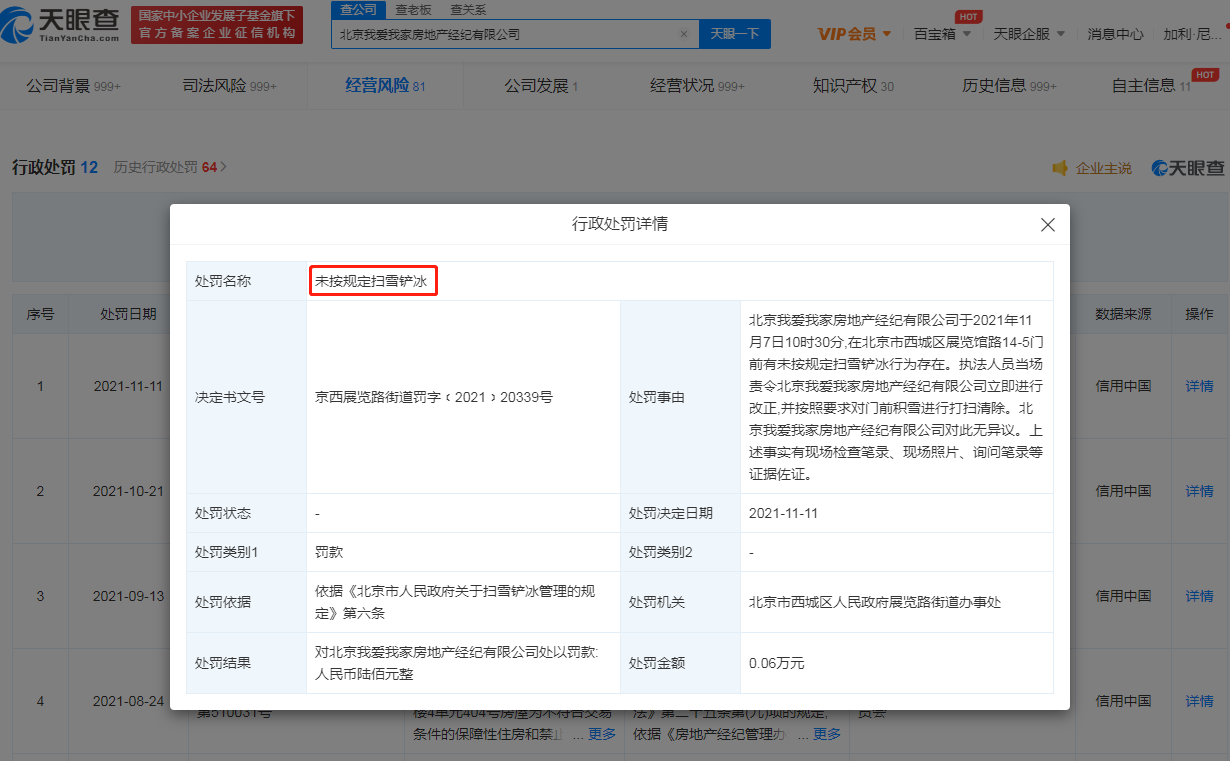Select the 知识产权 tab
1230x761 pixels.
(853, 86)
